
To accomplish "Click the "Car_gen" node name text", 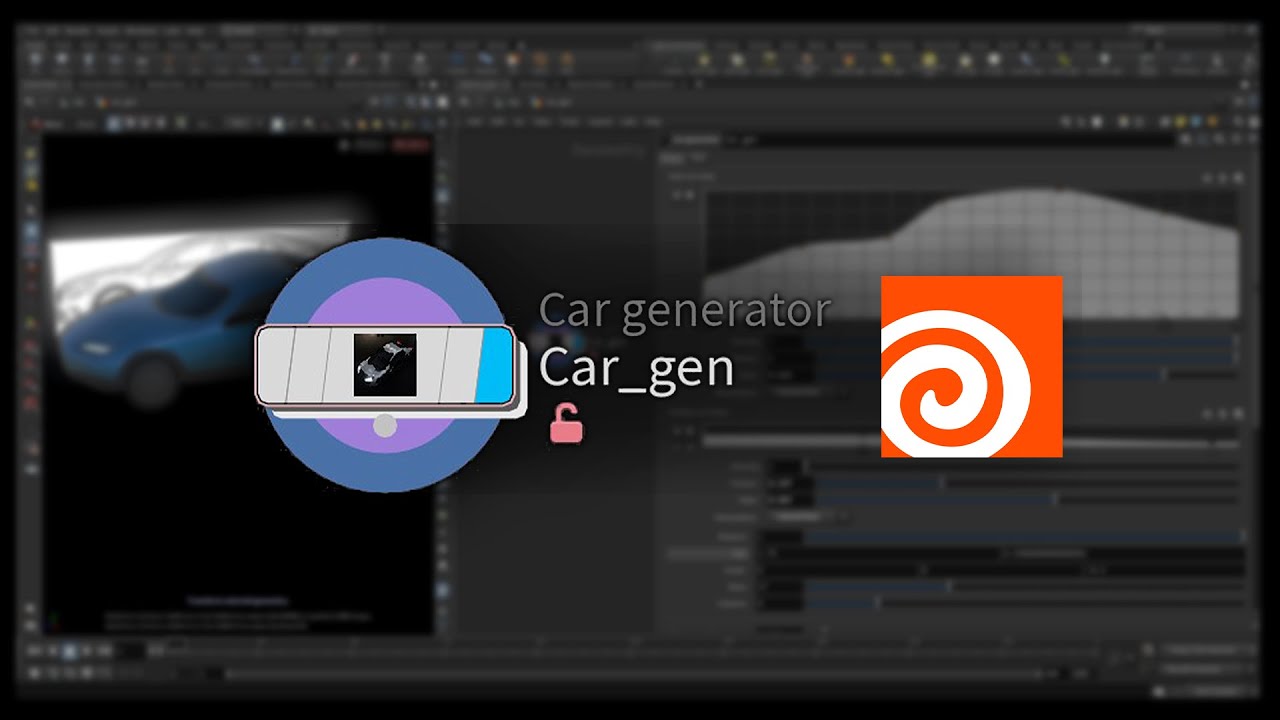I will pyautogui.click(x=637, y=368).
